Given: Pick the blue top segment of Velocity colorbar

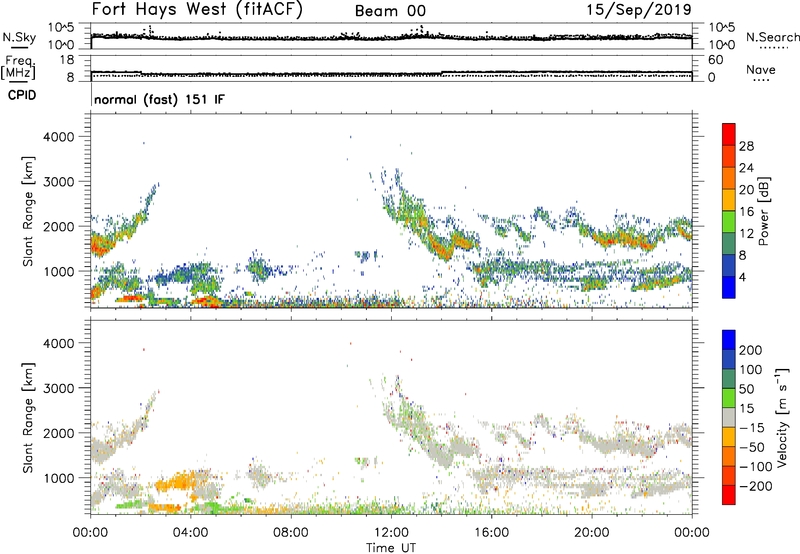Looking at the screenshot, I should (x=729, y=340).
